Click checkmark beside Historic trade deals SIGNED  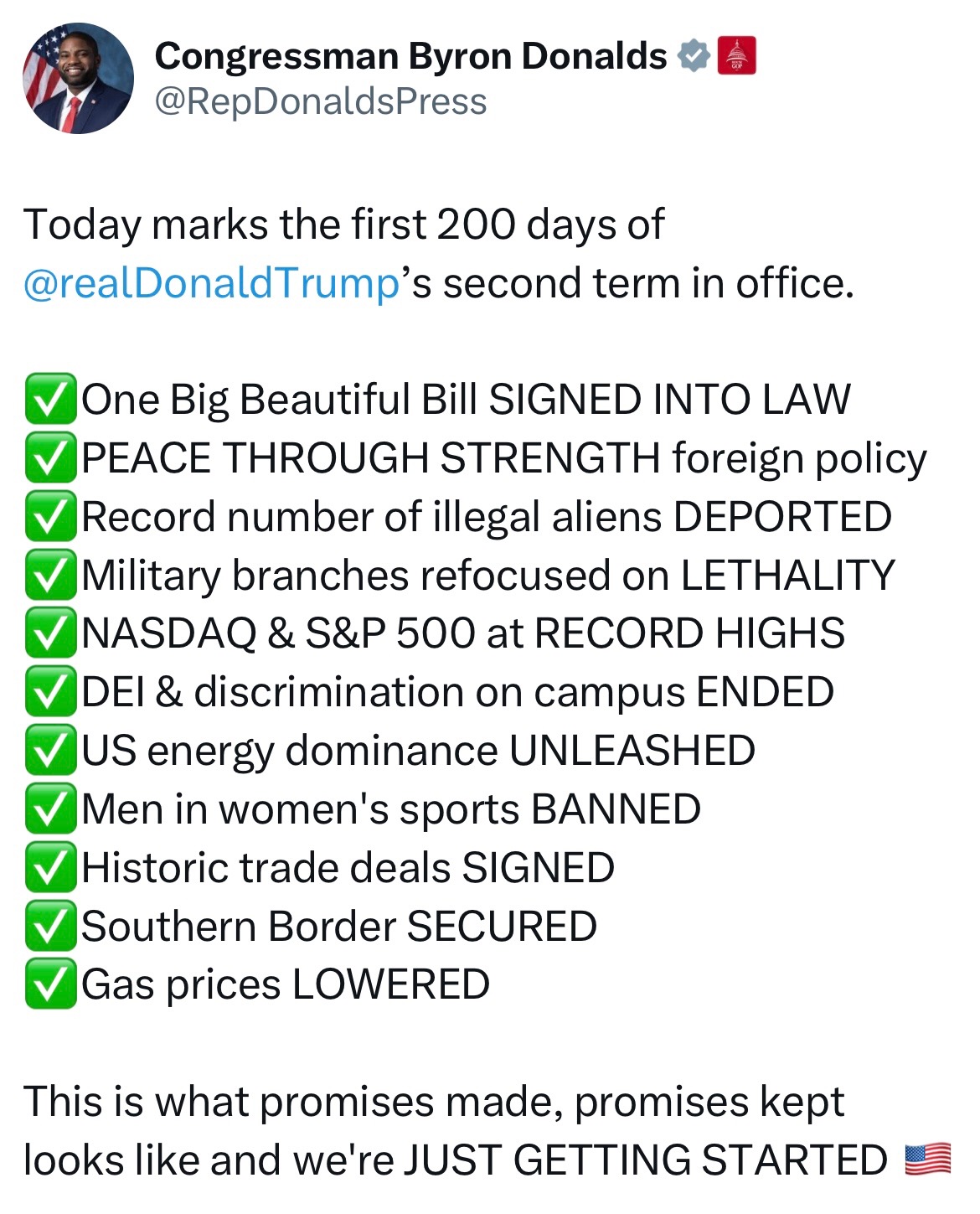[x=50, y=868]
